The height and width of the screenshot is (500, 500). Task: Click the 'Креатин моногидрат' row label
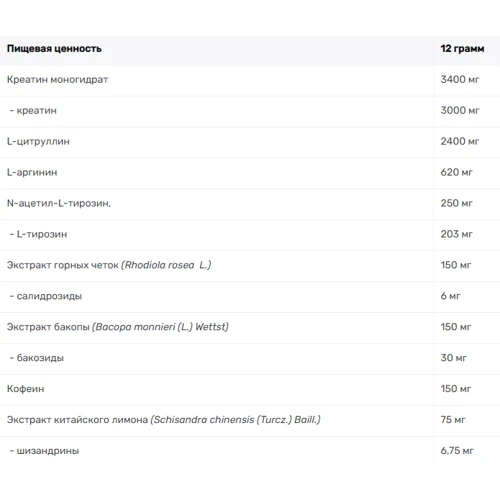[57, 80]
